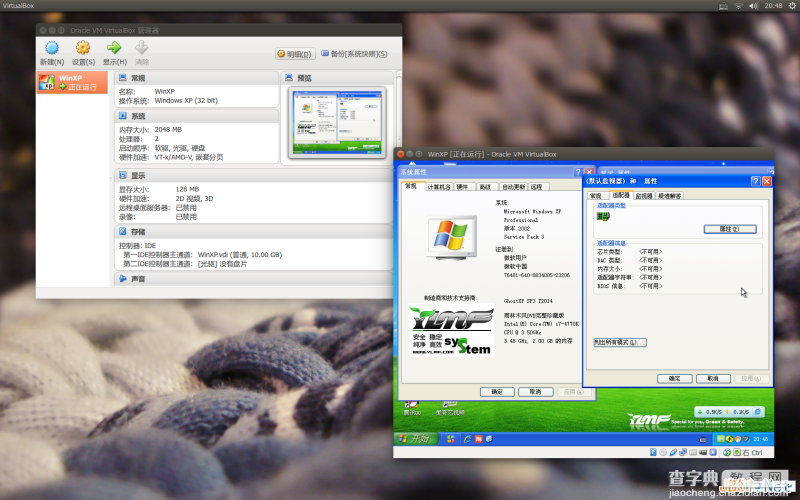
Task: Select the 适配器 tab in monitor properties
Action: pyautogui.click(x=621, y=195)
